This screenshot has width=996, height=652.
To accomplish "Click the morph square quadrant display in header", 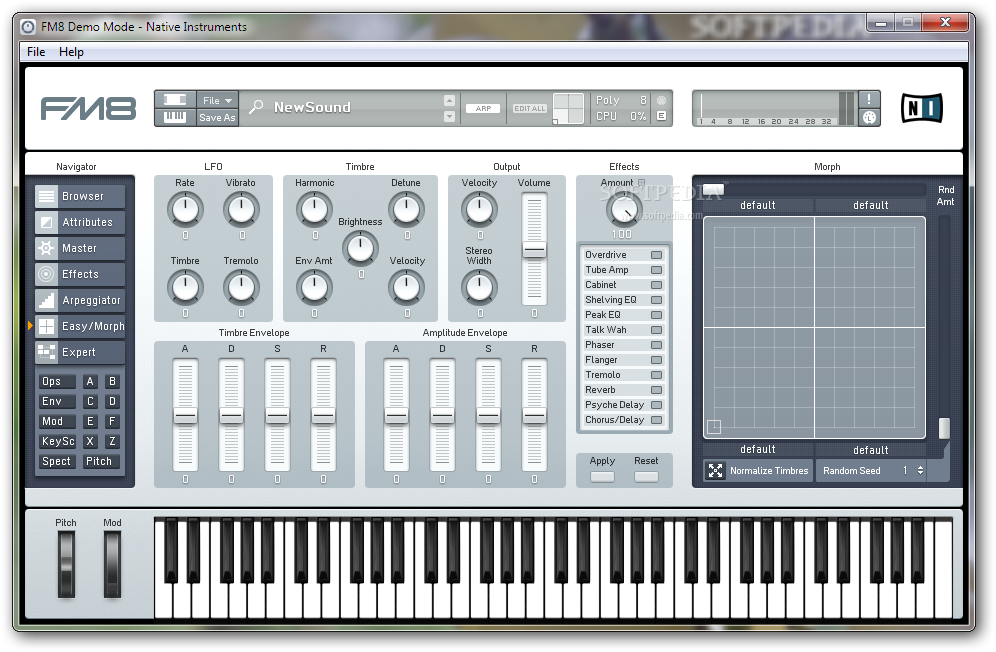I will (568, 109).
